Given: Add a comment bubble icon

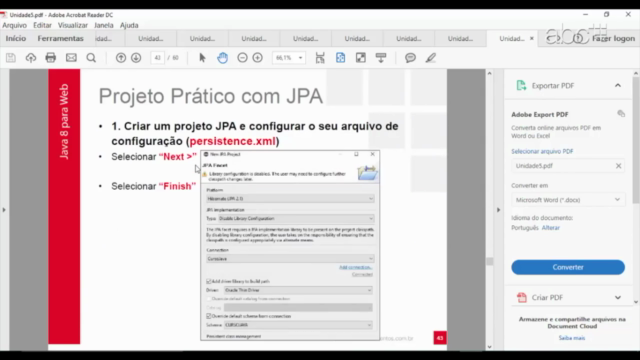Looking at the screenshot, I should tap(410, 58).
